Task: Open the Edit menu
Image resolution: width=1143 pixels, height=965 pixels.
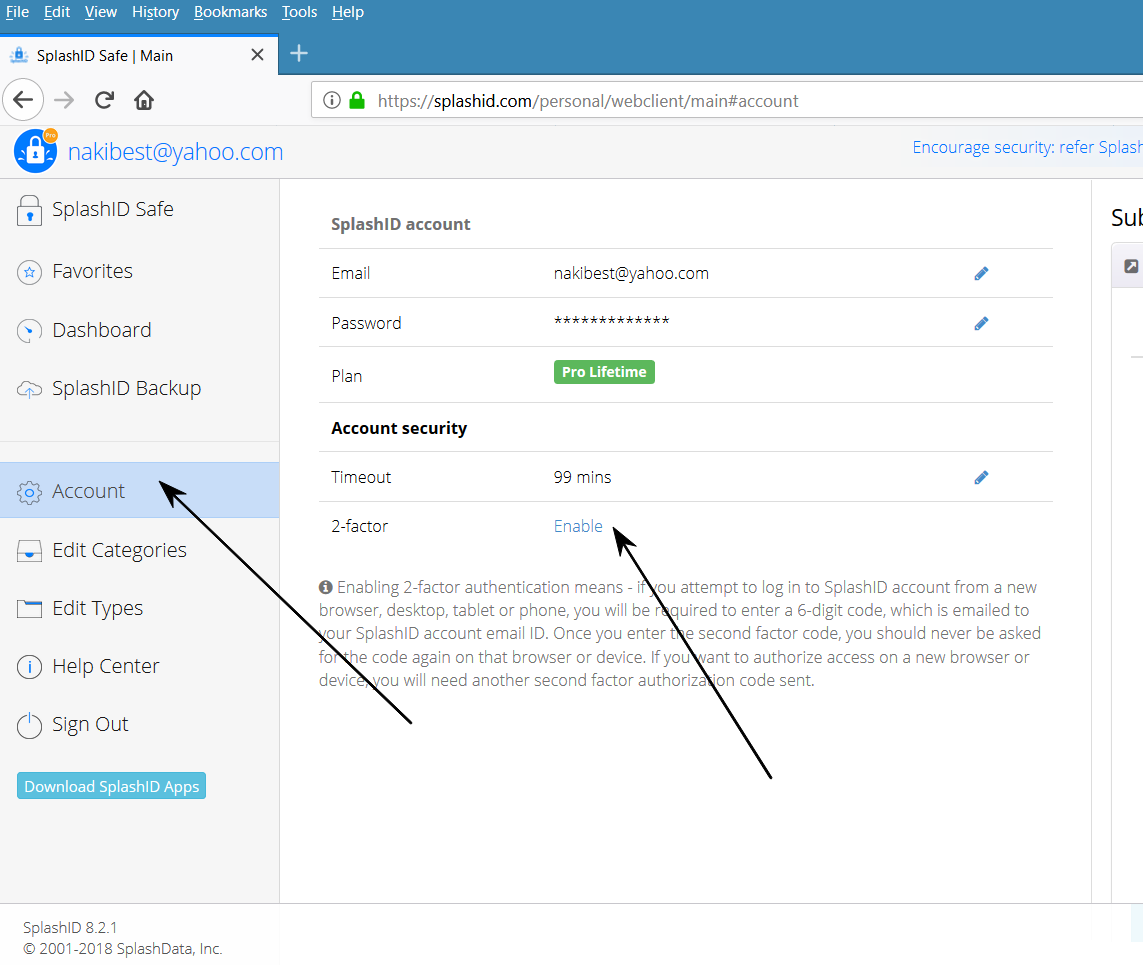Action: point(57,12)
